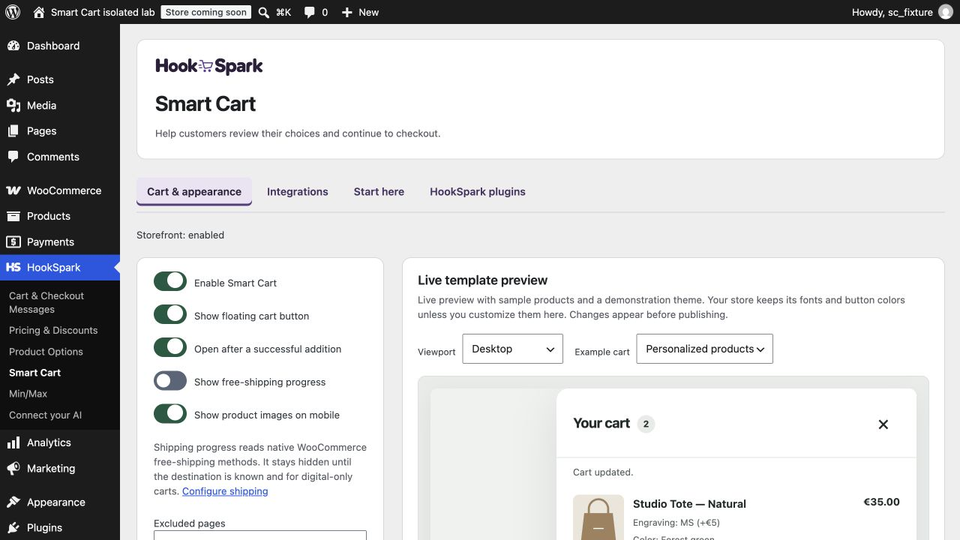Click the 0 comments count
Screen dimensions: 960x540
[x=324, y=12]
